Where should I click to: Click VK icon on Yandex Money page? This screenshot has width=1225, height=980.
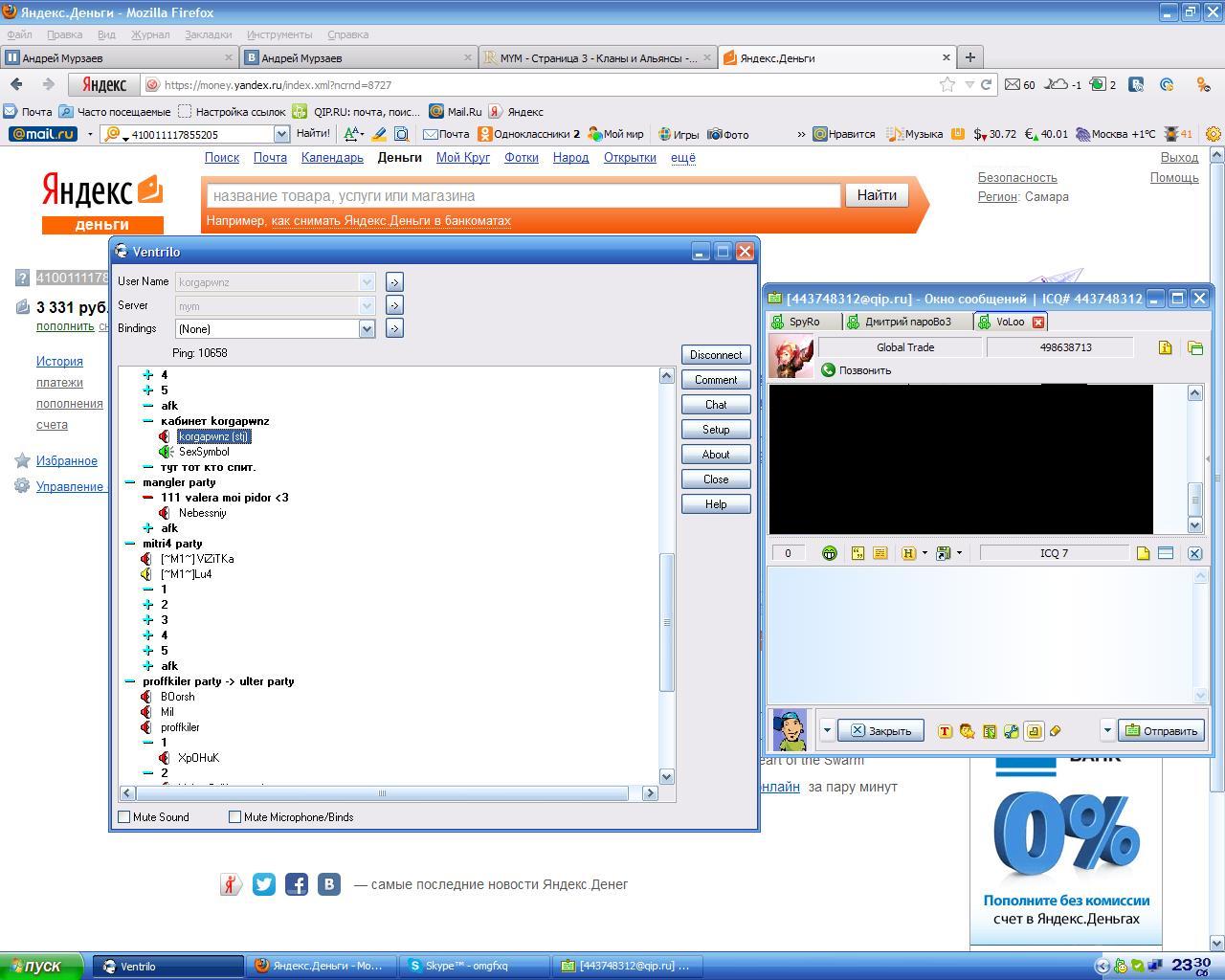329,884
